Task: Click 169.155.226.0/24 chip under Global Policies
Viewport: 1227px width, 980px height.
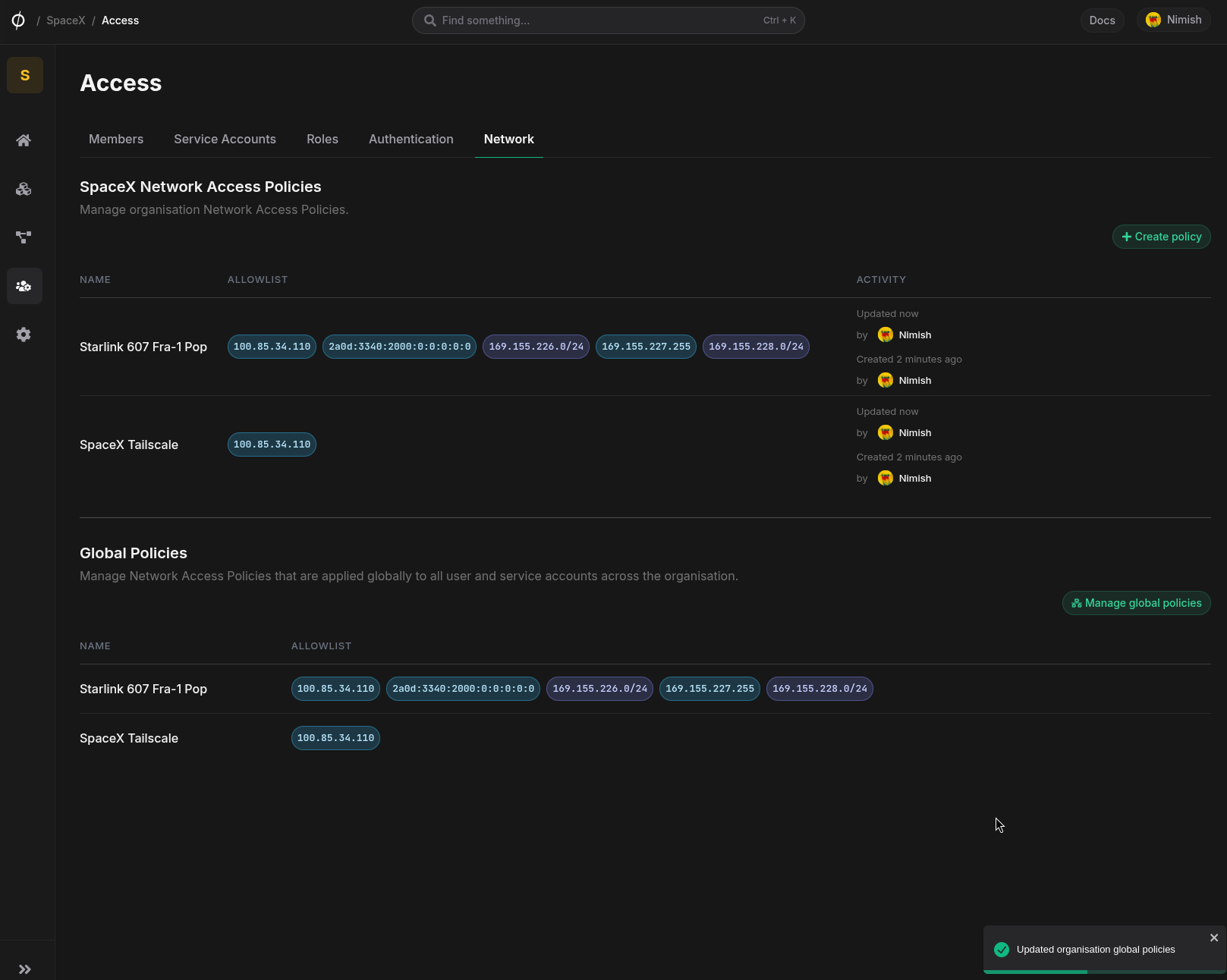Action: pyautogui.click(x=600, y=689)
